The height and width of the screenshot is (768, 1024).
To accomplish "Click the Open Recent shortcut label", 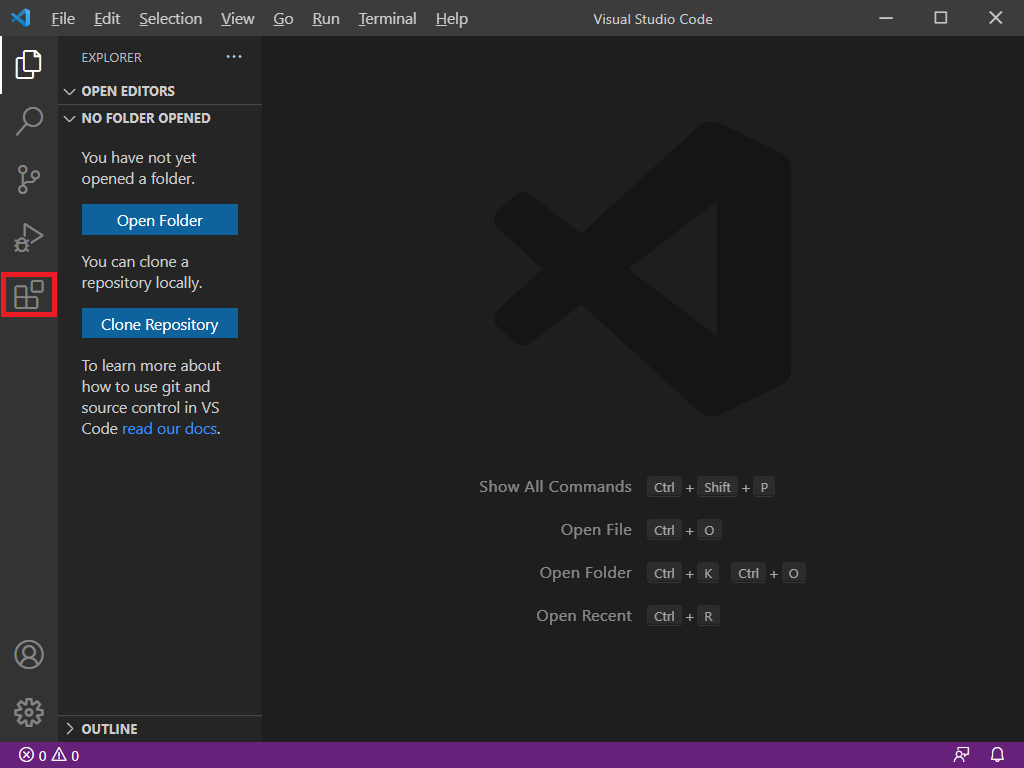I will point(584,616).
